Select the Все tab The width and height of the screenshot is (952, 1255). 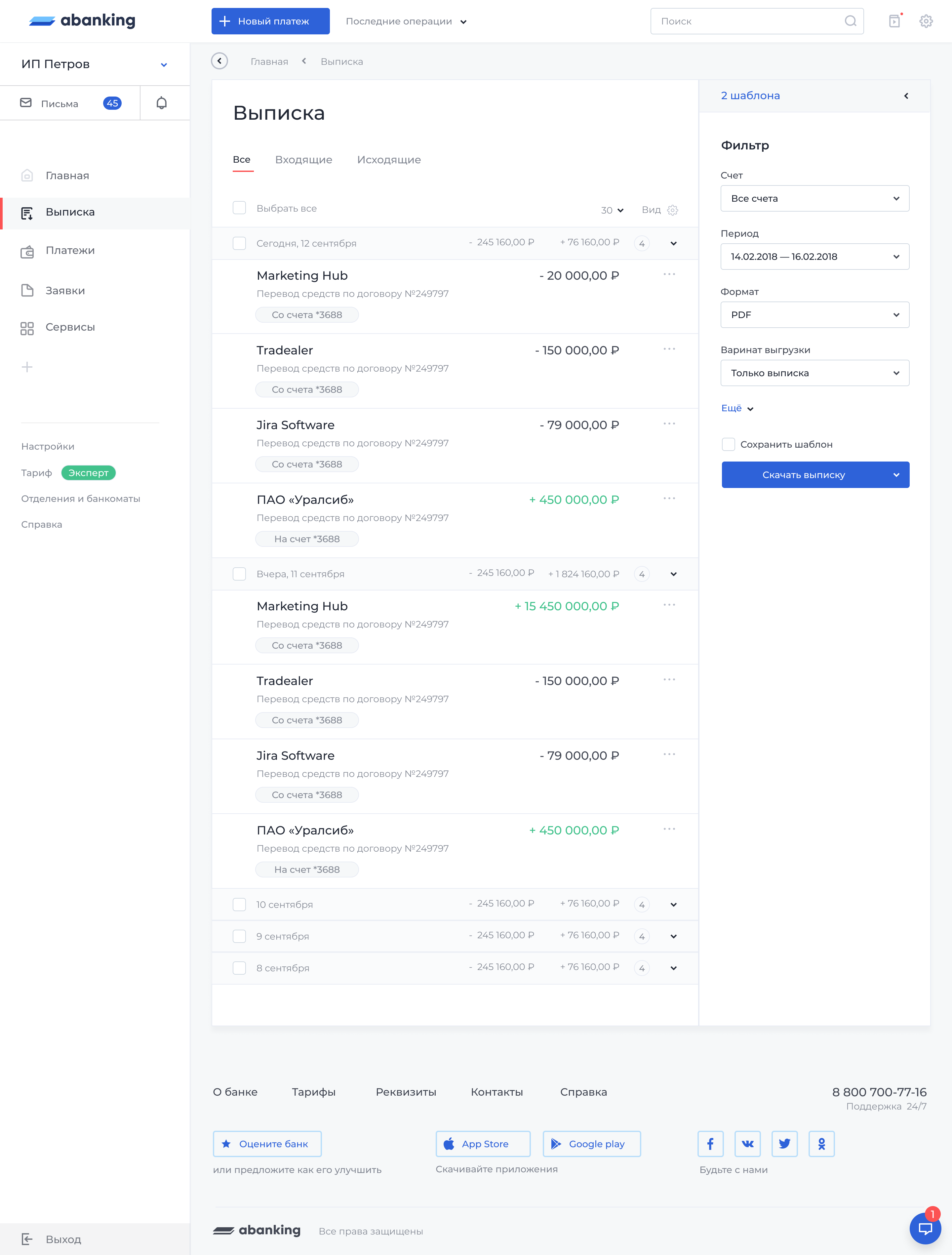click(x=242, y=160)
